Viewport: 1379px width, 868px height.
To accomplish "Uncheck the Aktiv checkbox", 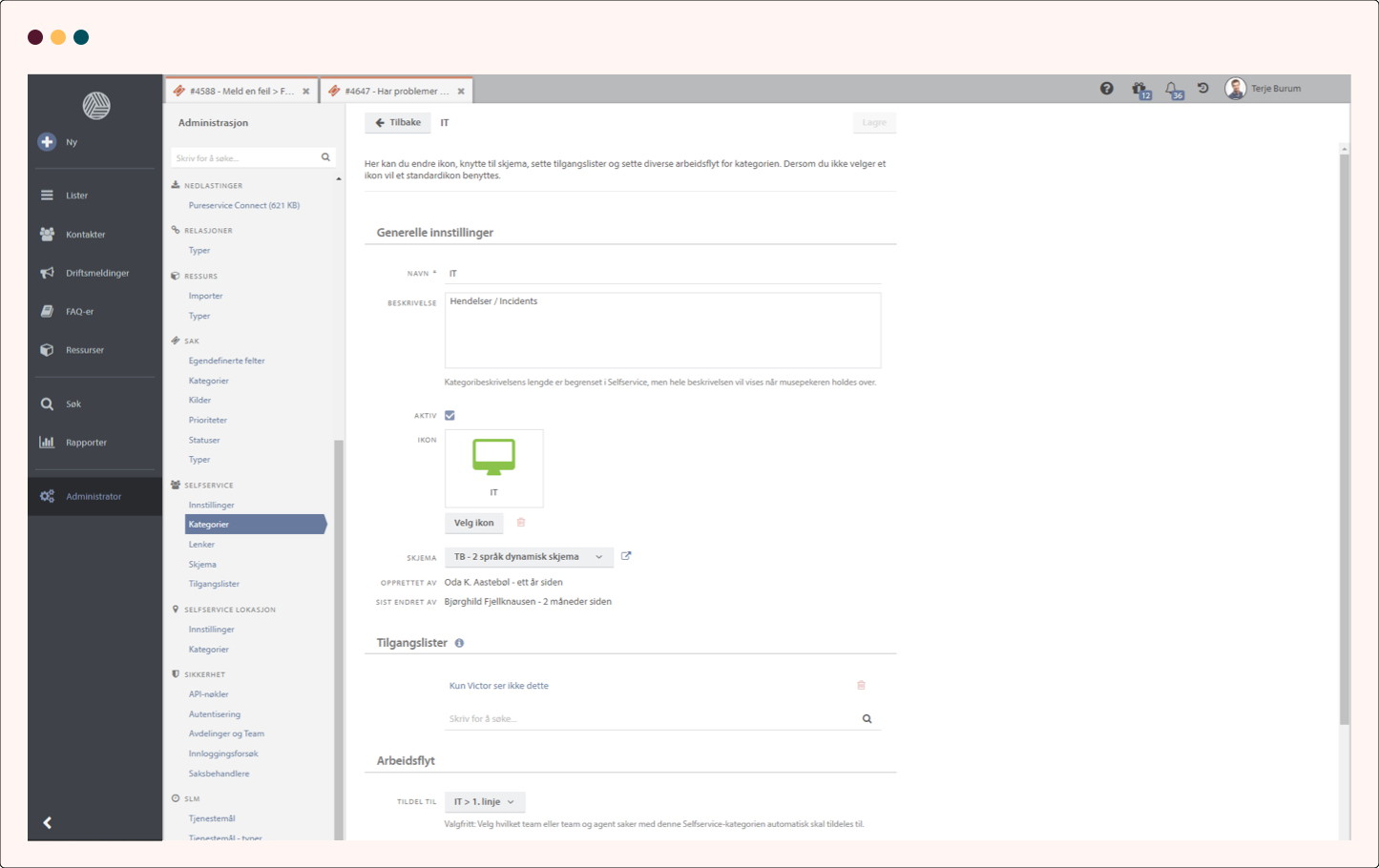I will point(450,416).
